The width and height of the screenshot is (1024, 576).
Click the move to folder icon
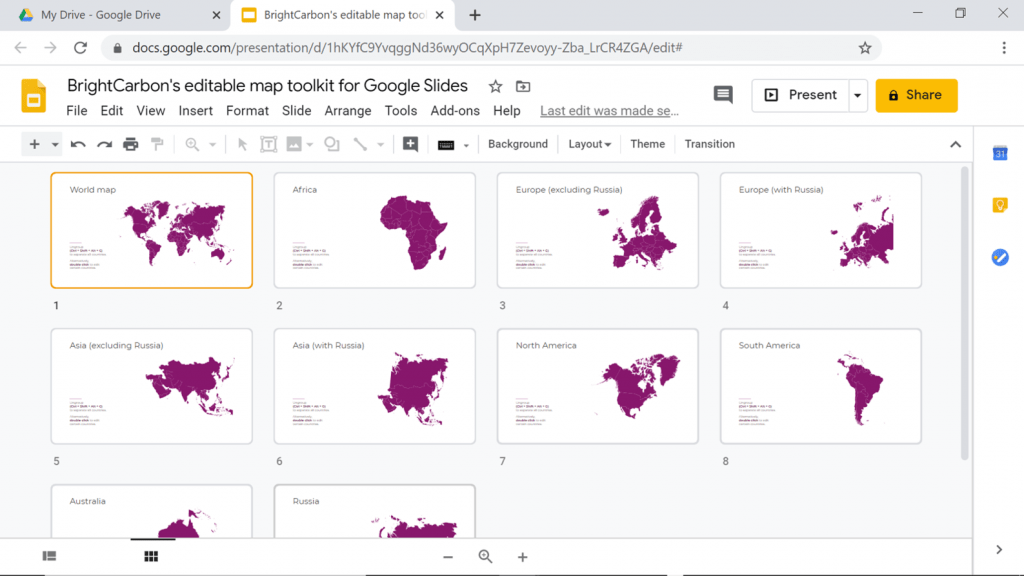[x=523, y=86]
